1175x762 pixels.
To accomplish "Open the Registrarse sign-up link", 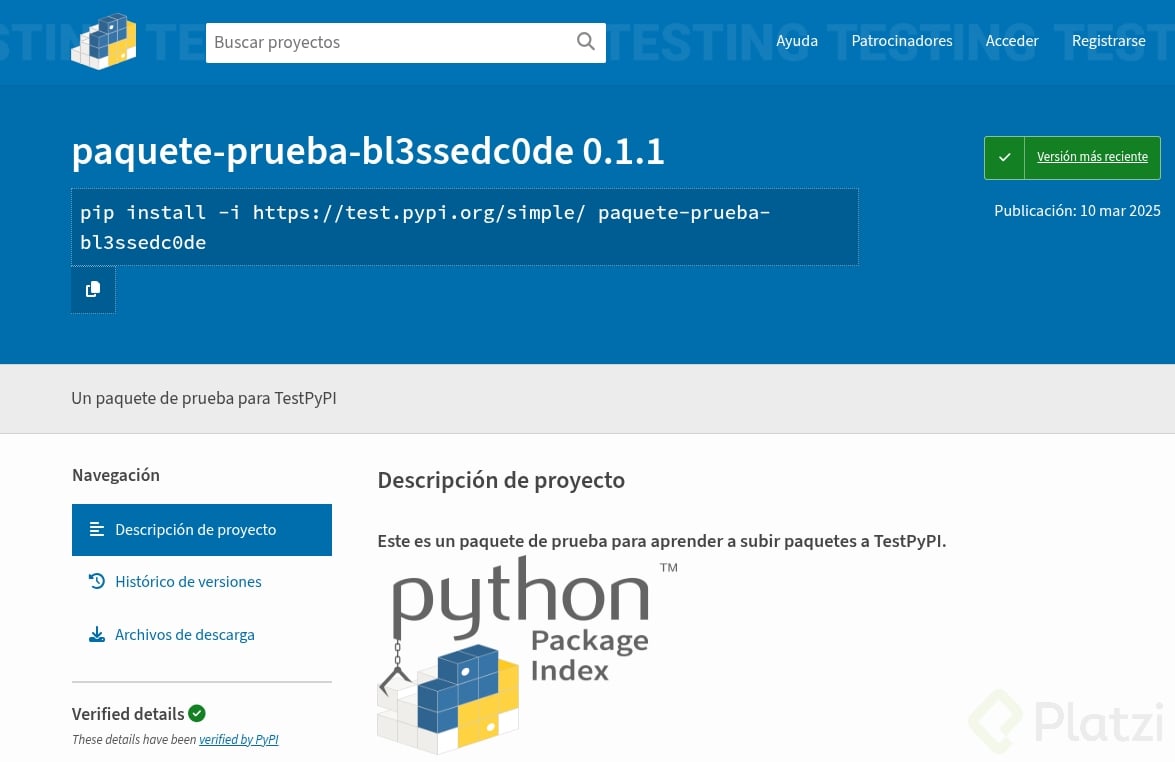I will coord(1108,41).
